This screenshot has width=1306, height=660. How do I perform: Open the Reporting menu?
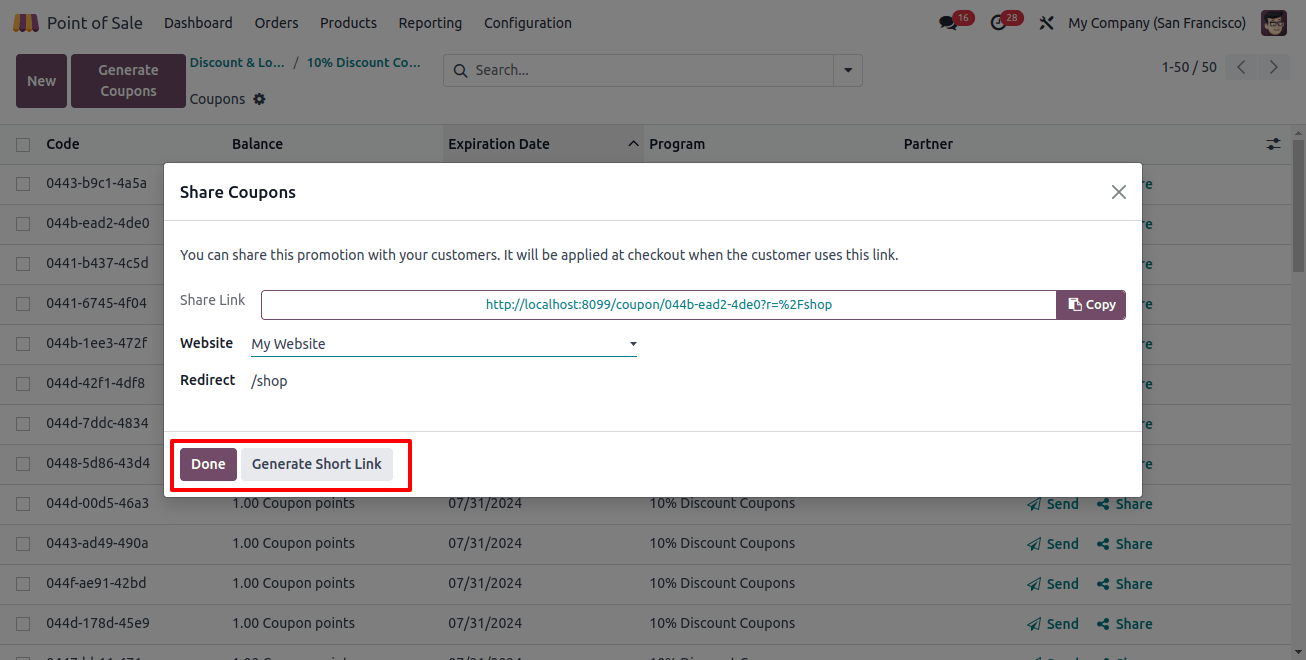[430, 22]
